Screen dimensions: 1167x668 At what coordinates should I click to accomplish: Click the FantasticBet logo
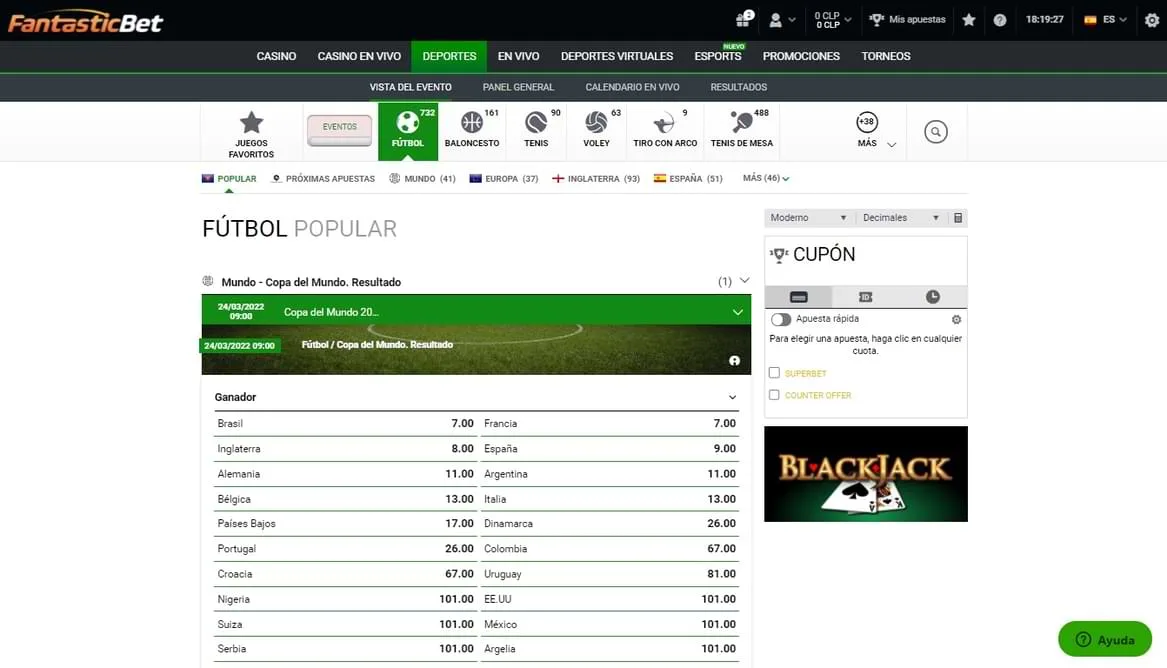tap(85, 22)
